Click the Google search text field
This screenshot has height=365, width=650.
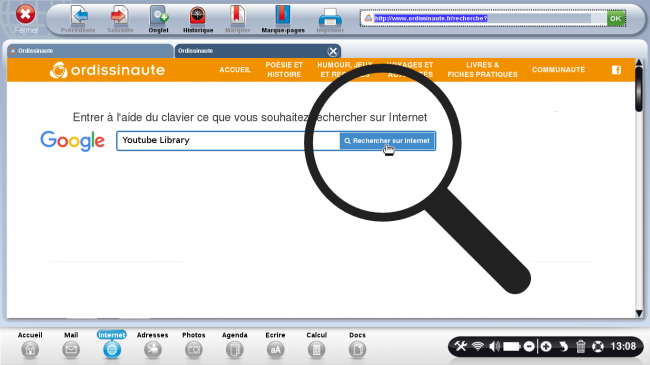[228, 141]
